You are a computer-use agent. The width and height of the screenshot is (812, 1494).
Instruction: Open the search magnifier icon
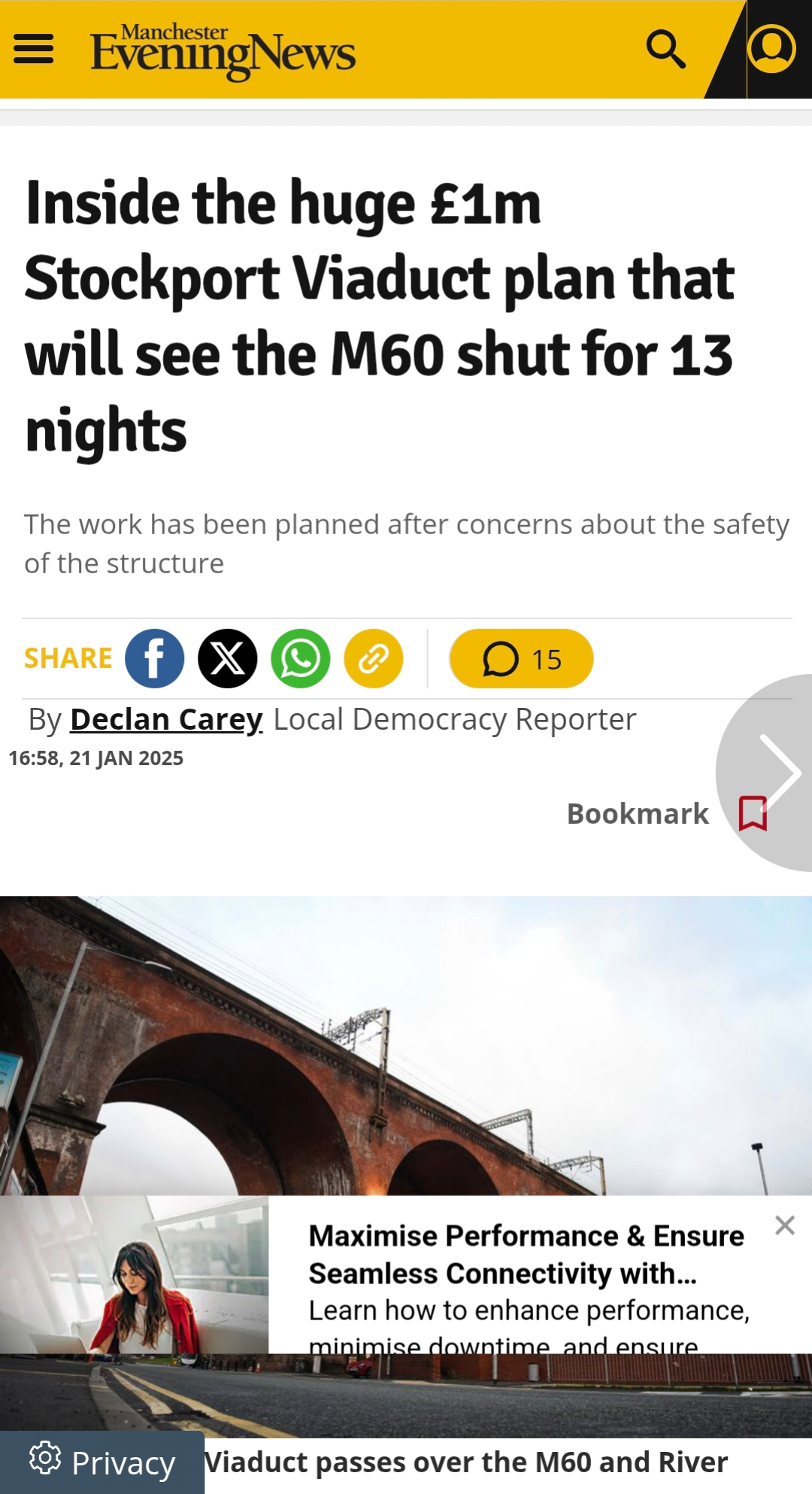[666, 50]
